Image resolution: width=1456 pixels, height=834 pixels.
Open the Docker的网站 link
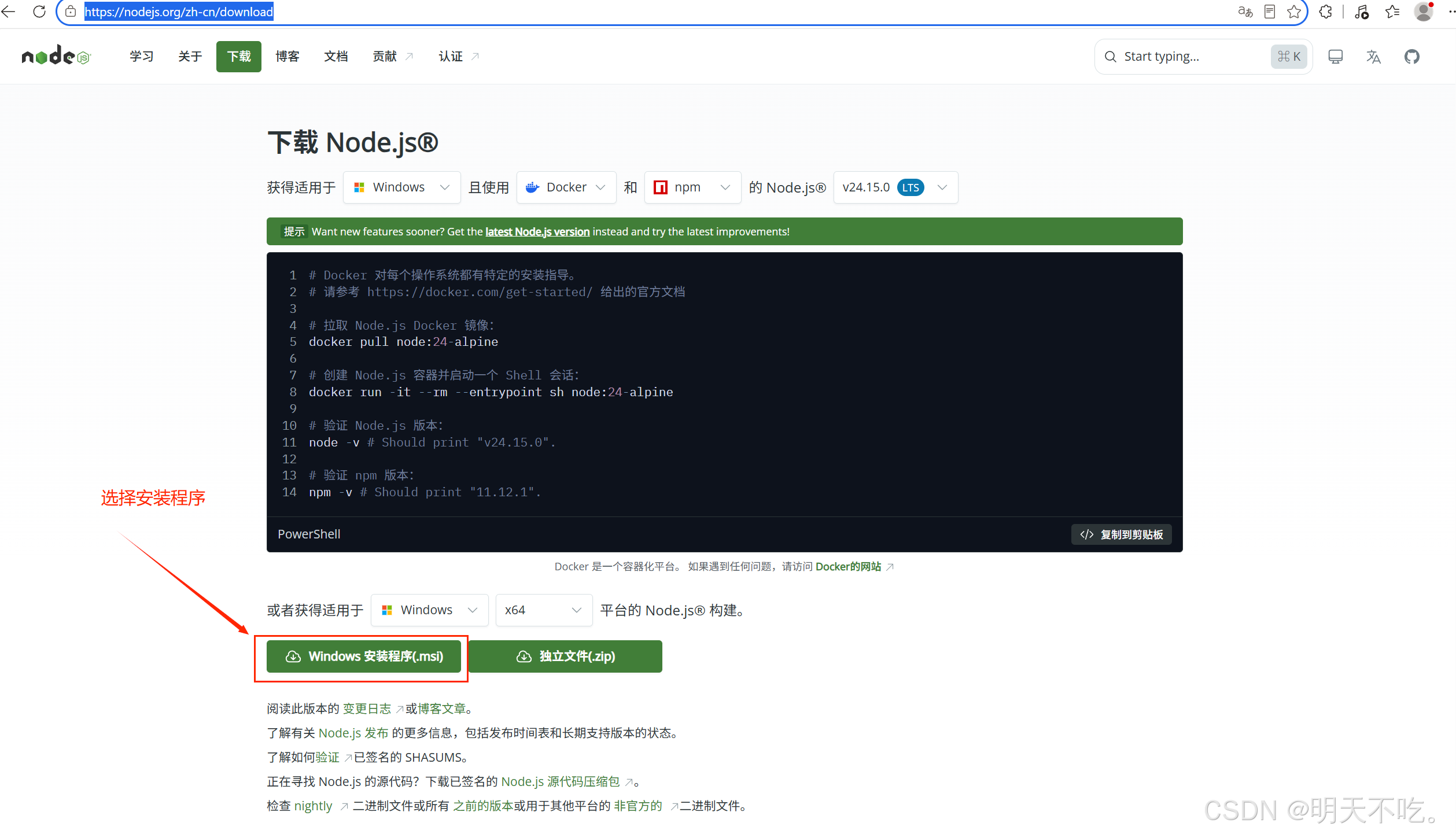(848, 567)
